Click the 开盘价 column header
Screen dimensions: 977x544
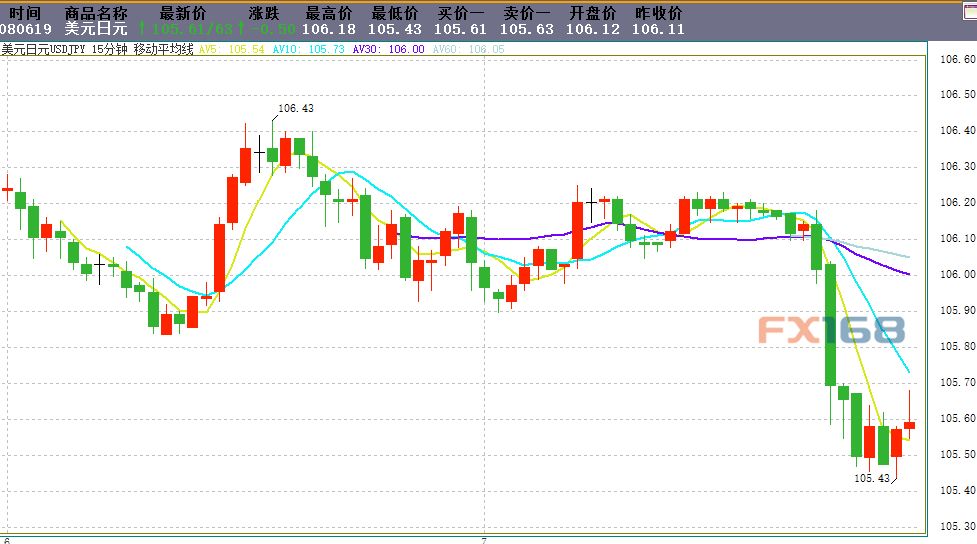coord(593,12)
